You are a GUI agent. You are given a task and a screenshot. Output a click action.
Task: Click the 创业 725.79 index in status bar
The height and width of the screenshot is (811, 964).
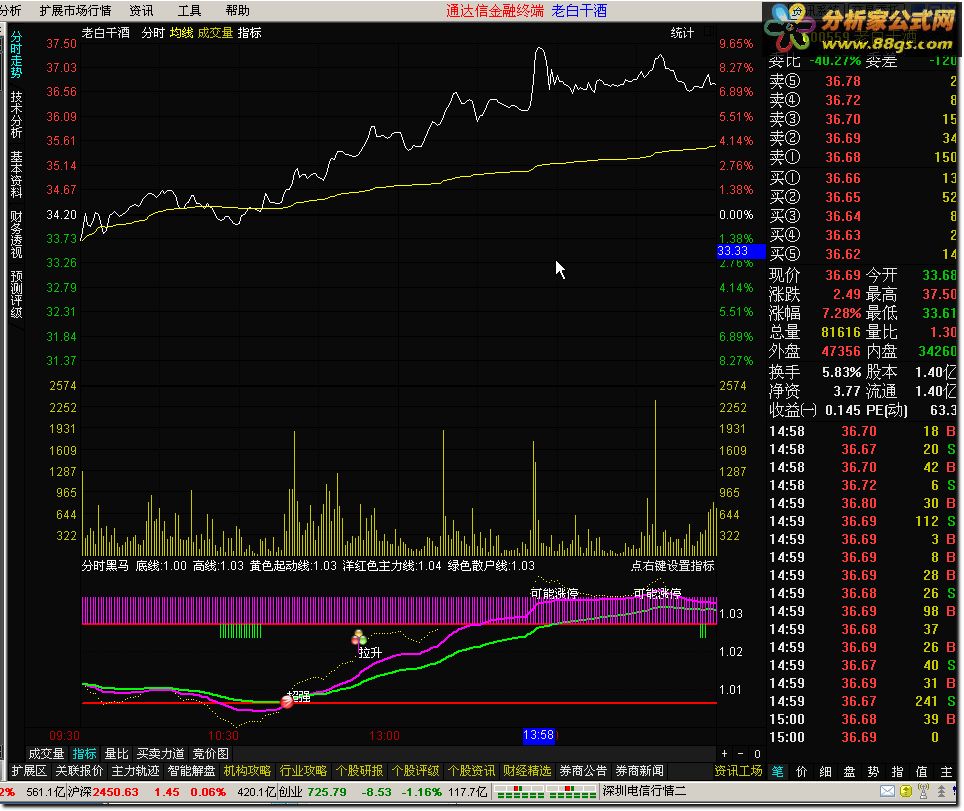coord(312,792)
